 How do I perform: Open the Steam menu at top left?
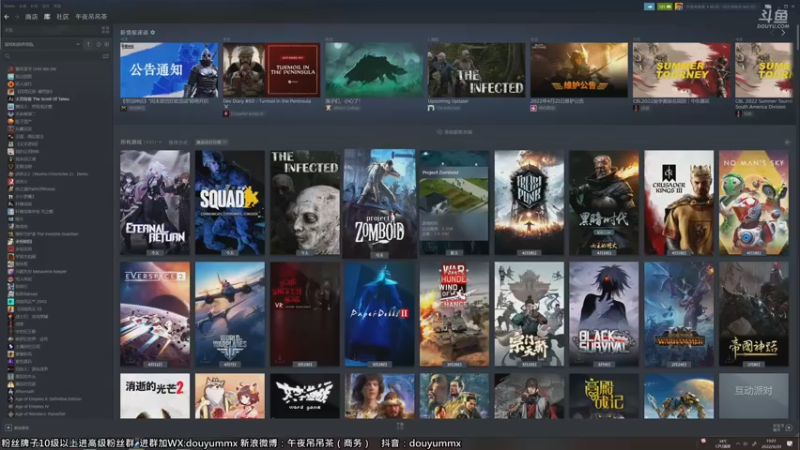click(9, 6)
